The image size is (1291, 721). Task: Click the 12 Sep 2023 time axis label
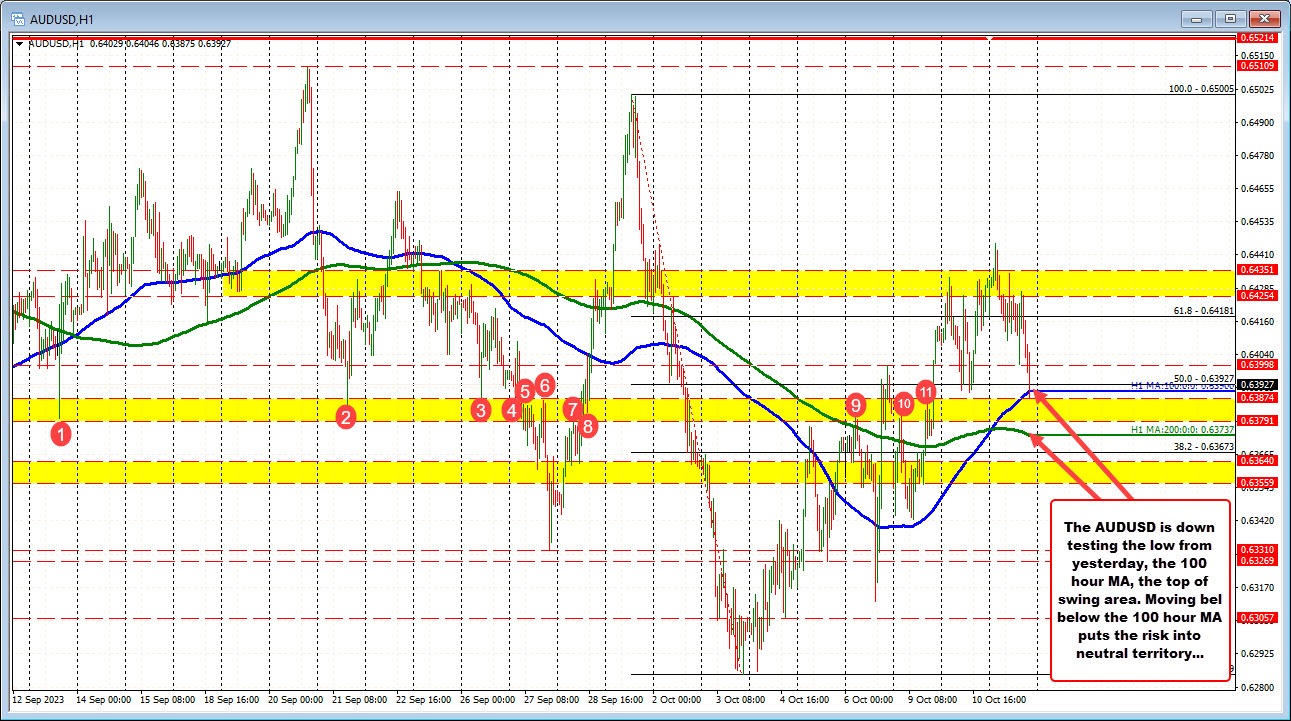tap(37, 700)
